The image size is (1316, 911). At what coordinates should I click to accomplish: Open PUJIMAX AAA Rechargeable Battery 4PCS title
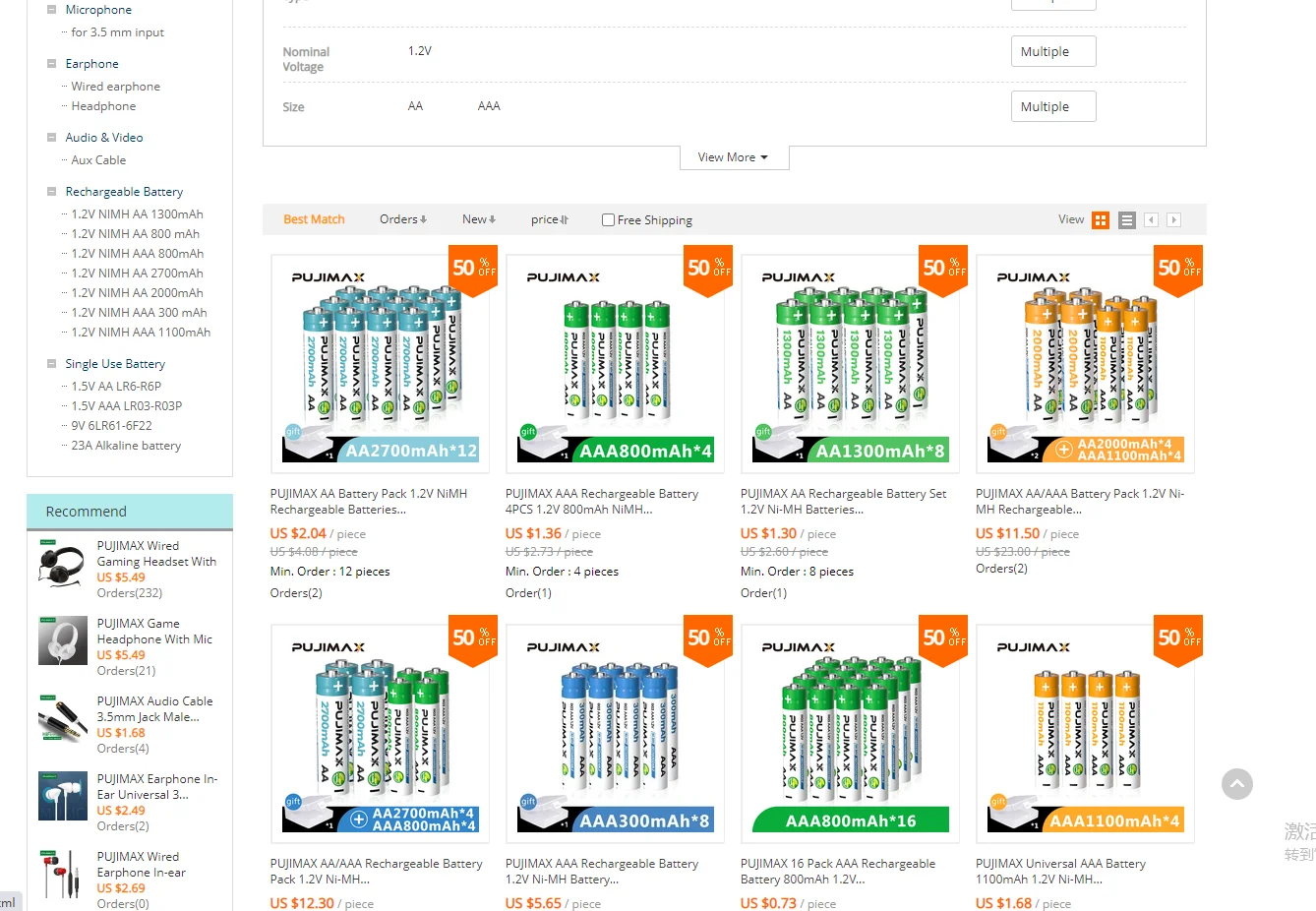602,502
